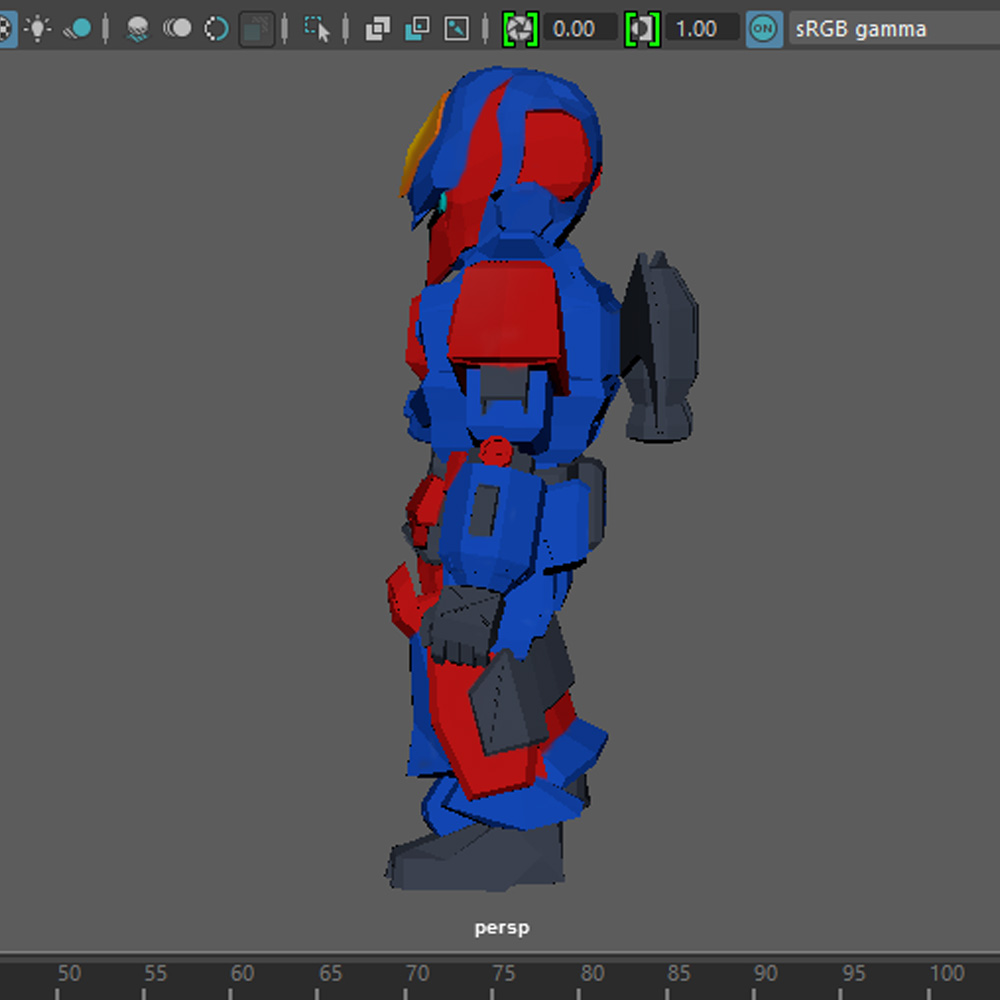Click the gamma value field showing 1.00

(702, 29)
